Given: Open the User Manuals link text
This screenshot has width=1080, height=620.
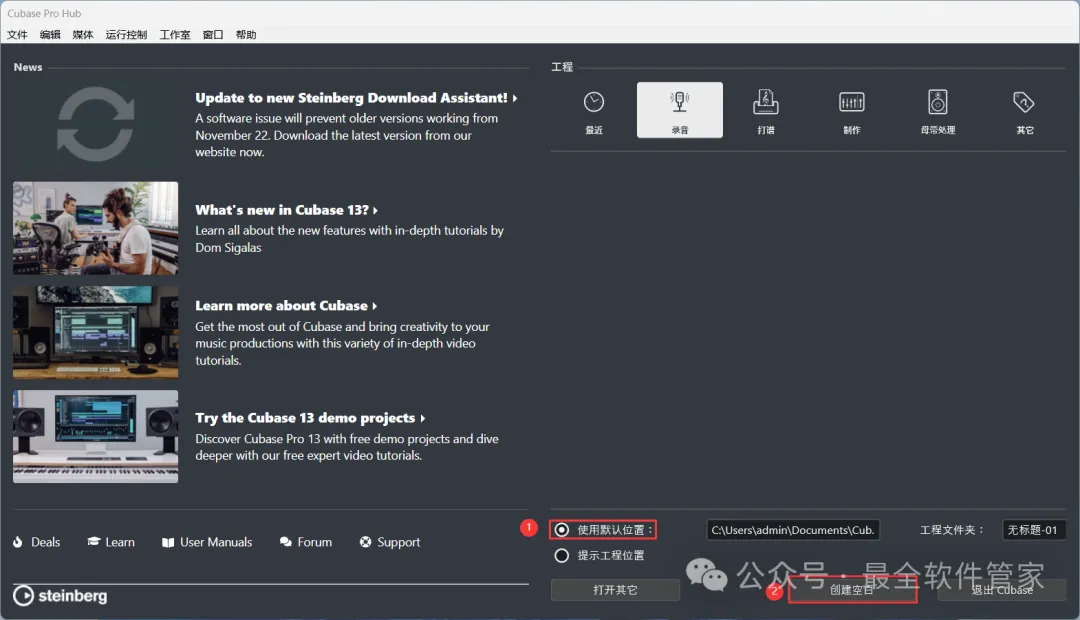Looking at the screenshot, I should pyautogui.click(x=216, y=542).
